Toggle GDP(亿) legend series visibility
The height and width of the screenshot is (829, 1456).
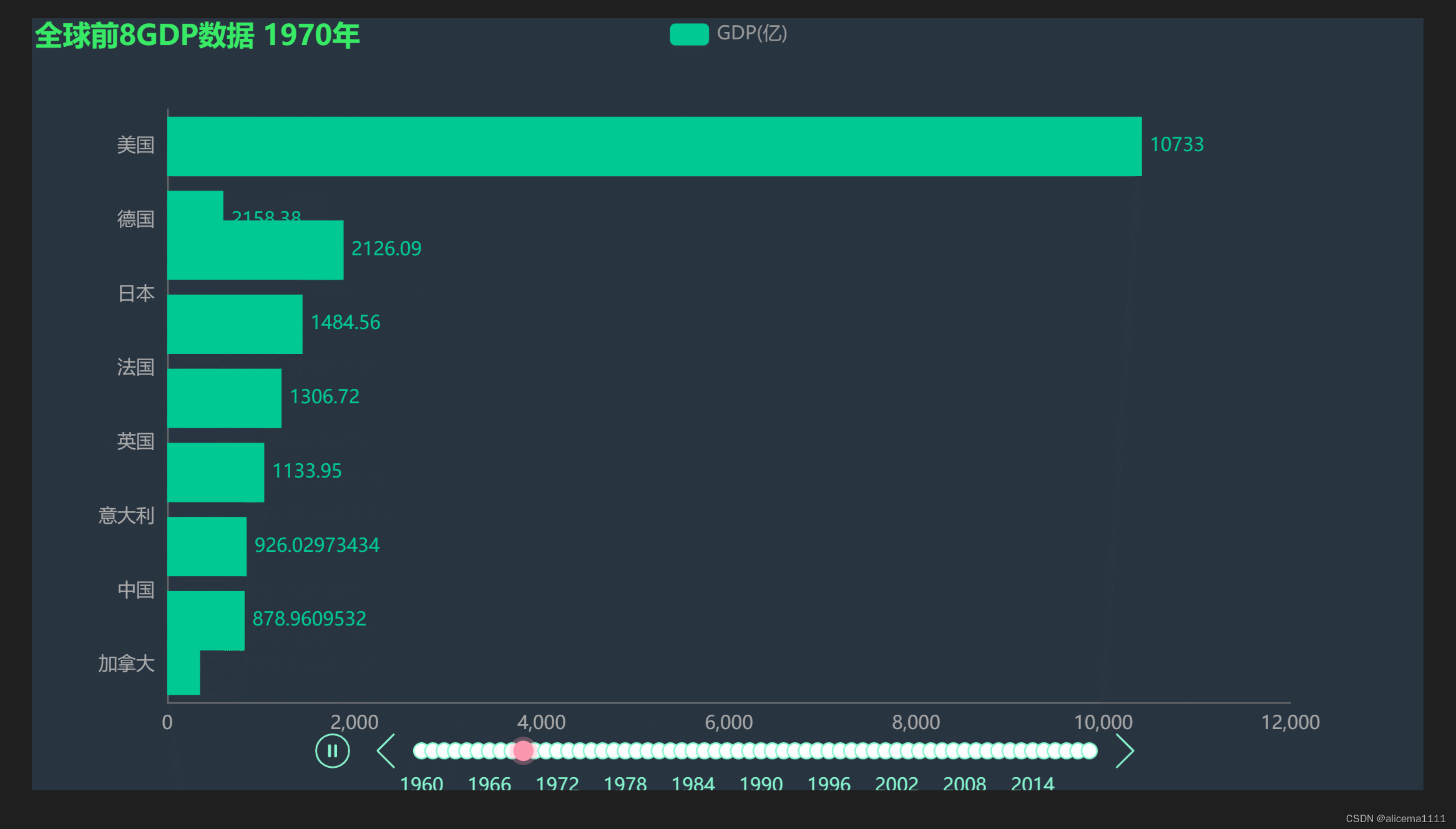pyautogui.click(x=689, y=34)
